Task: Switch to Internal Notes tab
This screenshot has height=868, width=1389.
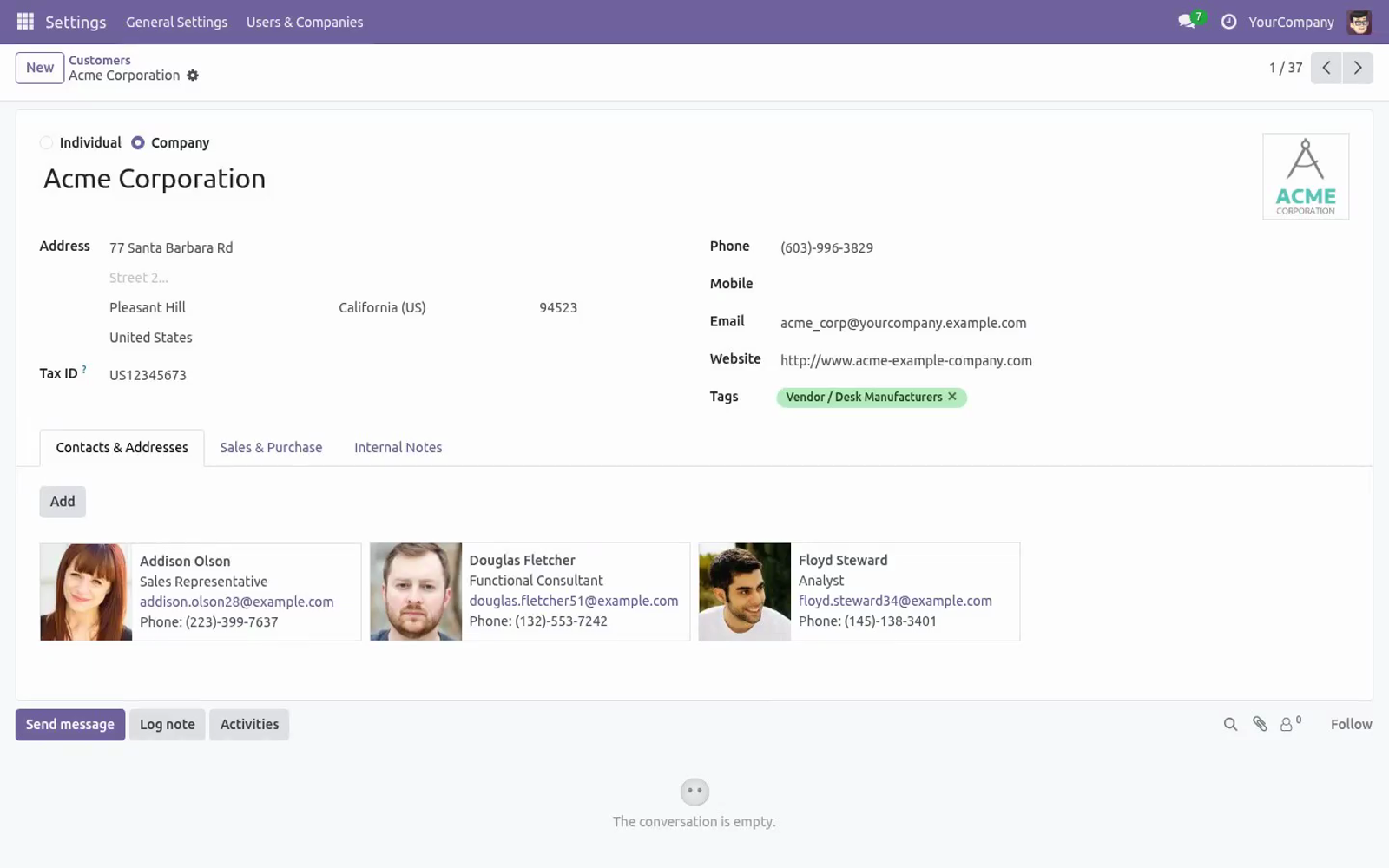Action: coord(398,448)
